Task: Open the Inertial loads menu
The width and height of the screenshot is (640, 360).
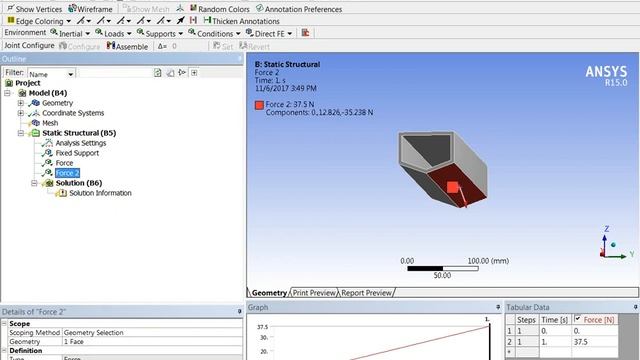Action: tap(70, 33)
